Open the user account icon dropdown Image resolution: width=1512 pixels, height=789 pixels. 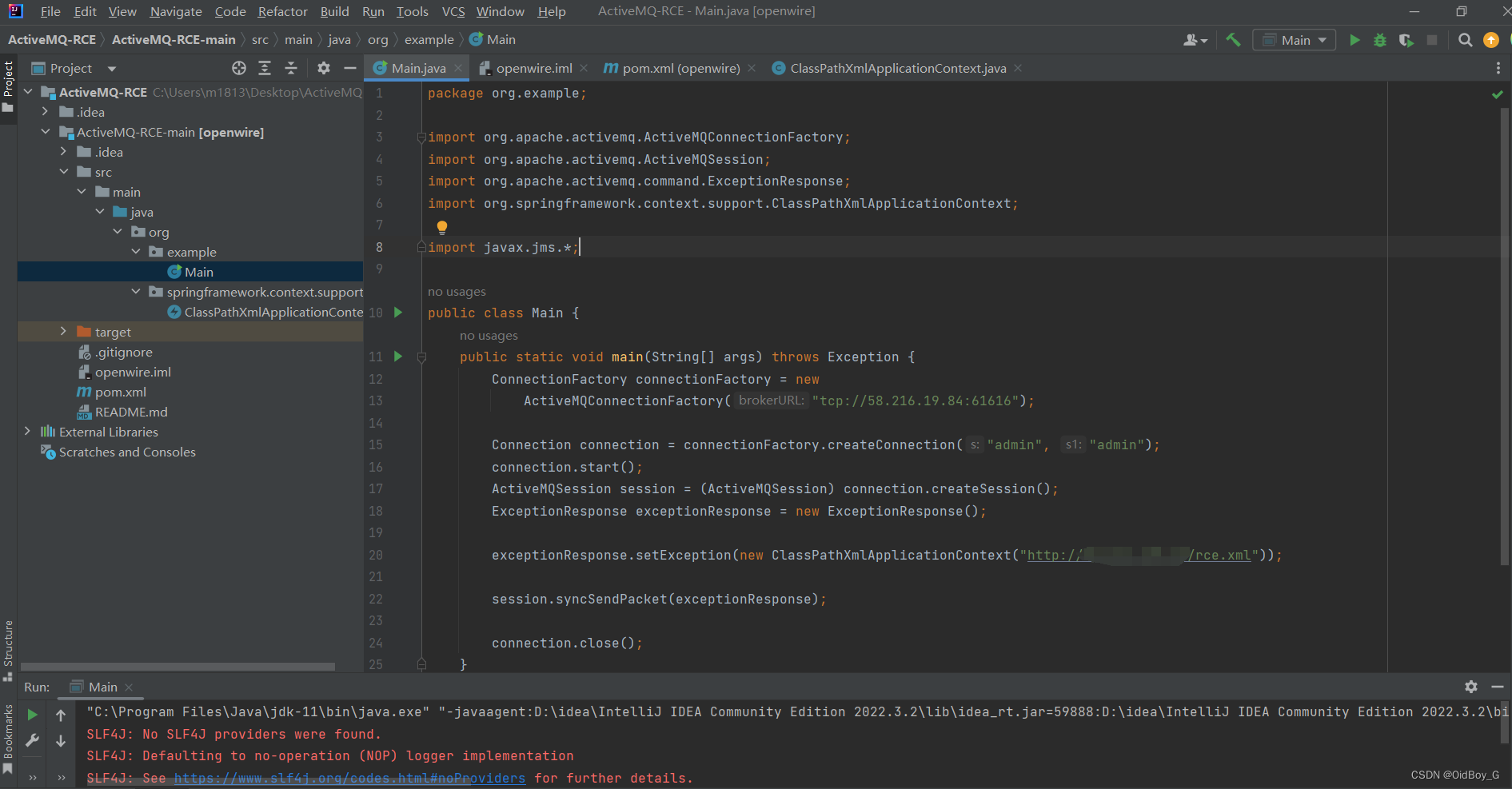1195,40
